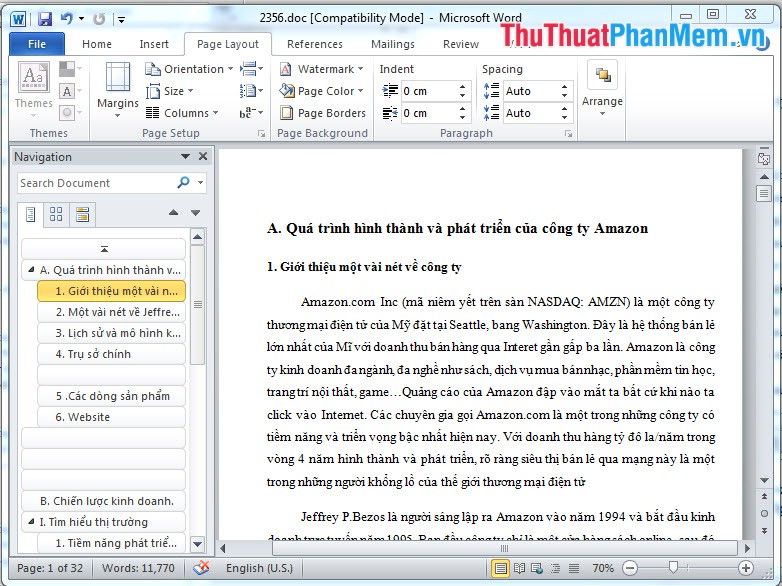Switch to Print Layout view

coord(500,568)
